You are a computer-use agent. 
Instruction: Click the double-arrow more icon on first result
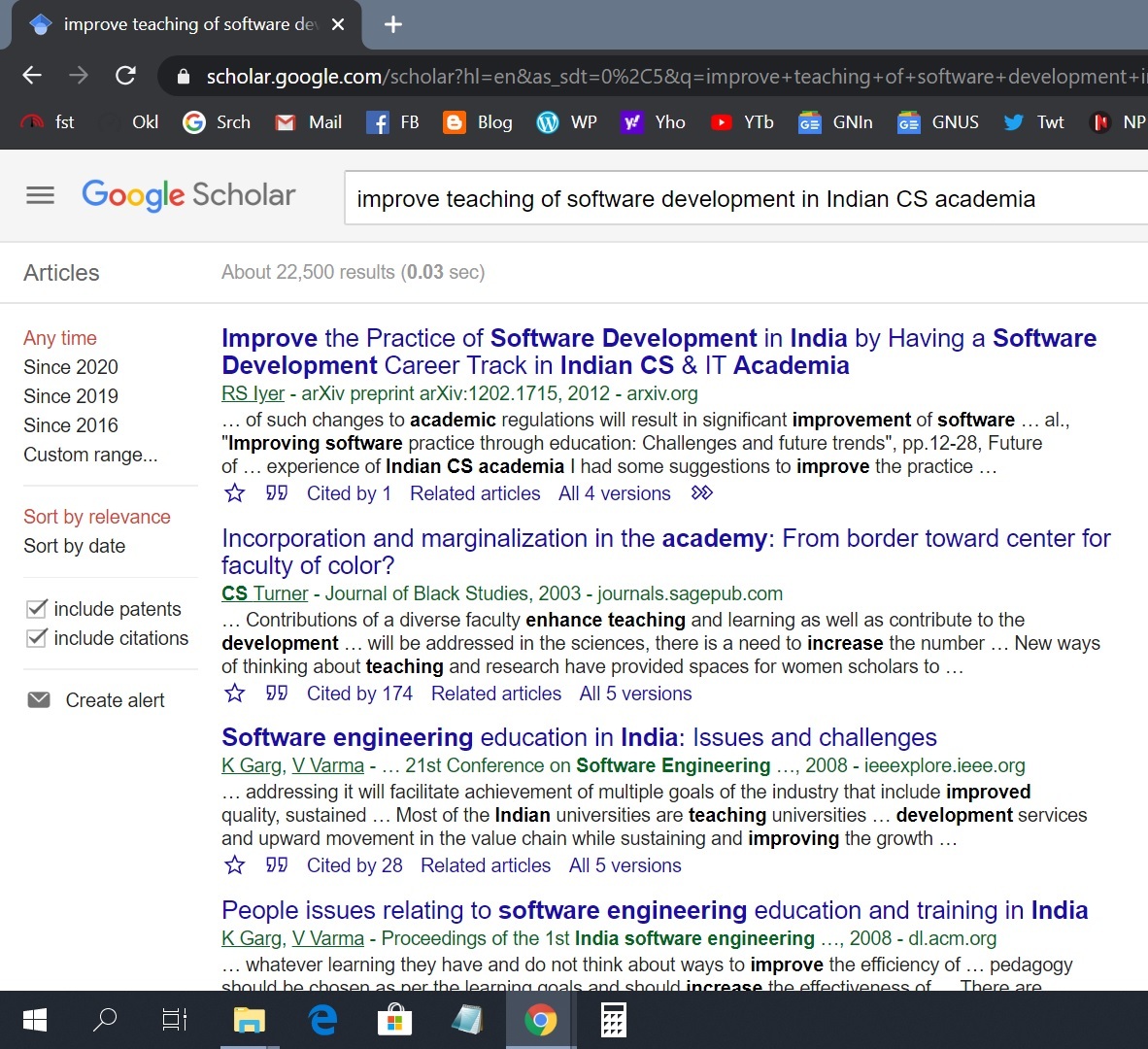coord(701,493)
